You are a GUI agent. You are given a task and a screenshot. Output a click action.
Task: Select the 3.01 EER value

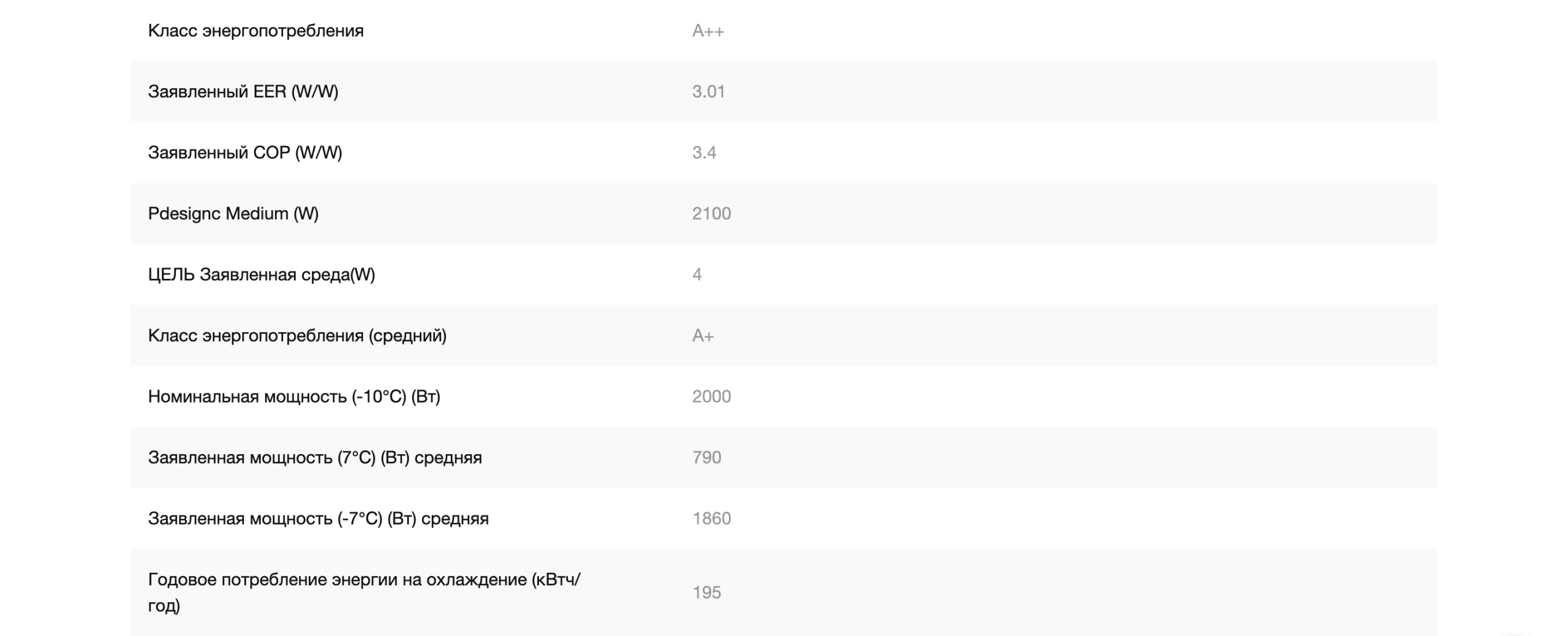click(x=709, y=91)
